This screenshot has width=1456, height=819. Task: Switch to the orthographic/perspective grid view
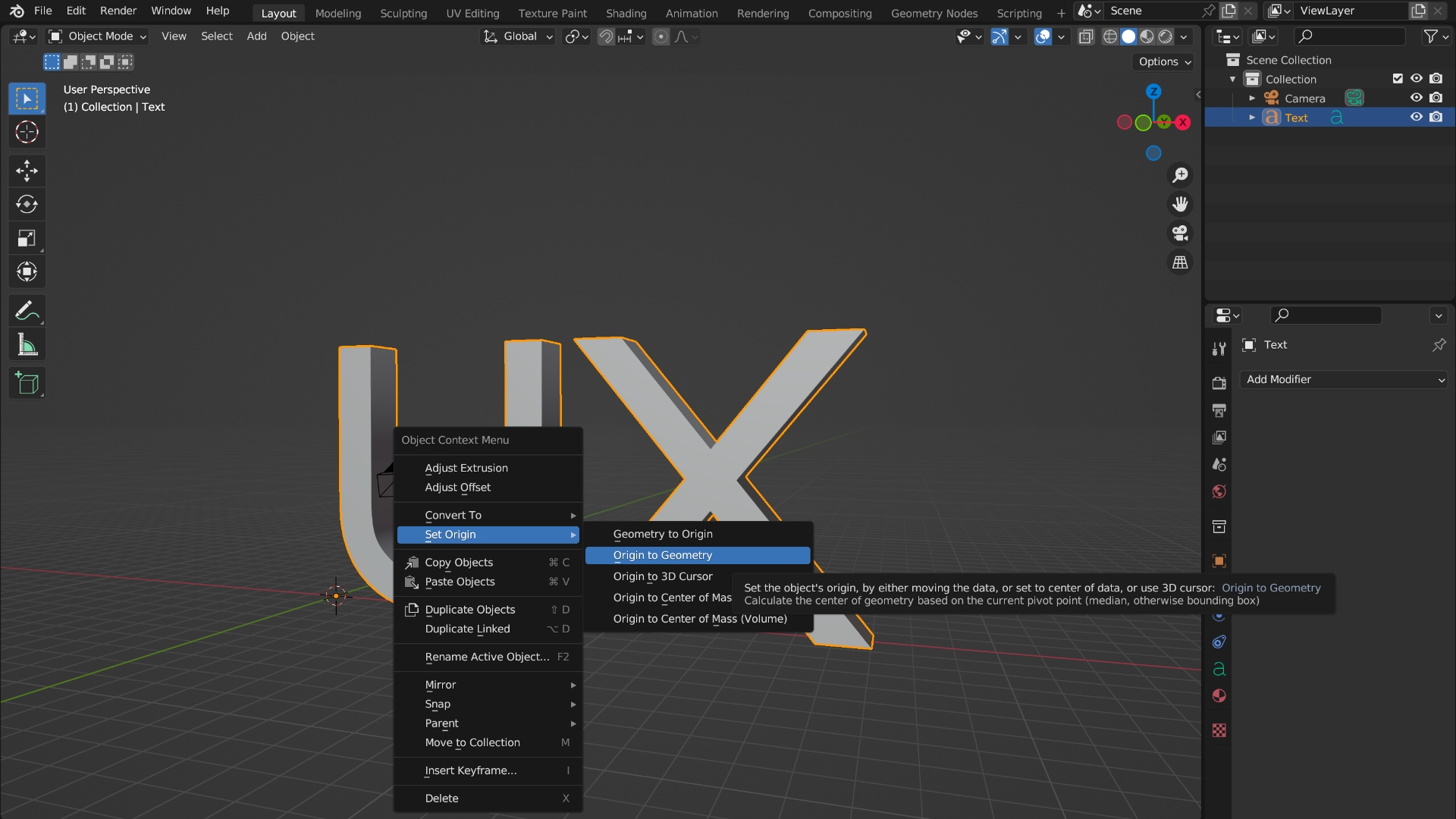[x=1180, y=262]
